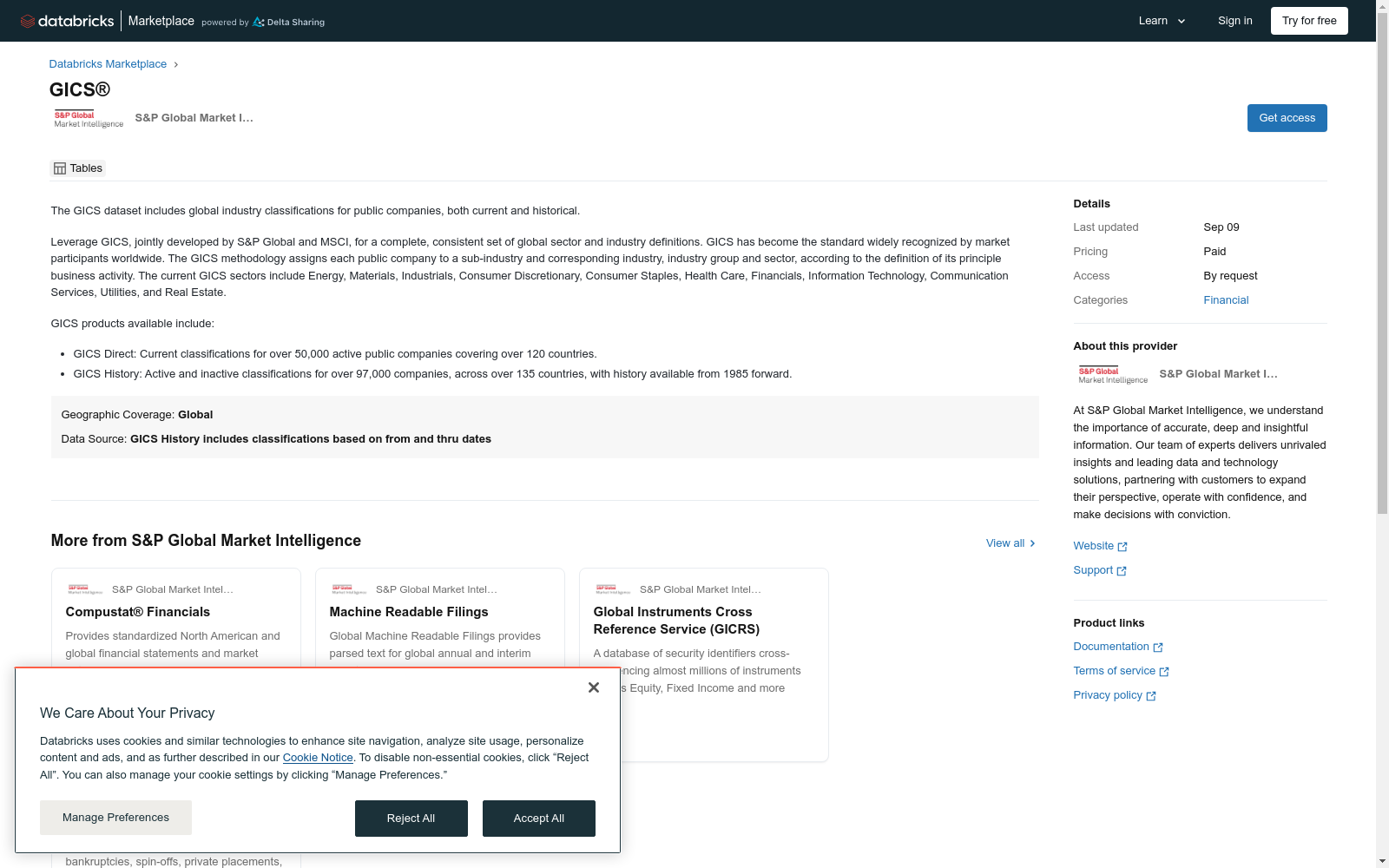Click the Privacy policy external icon
The width and height of the screenshot is (1389, 868).
click(x=1151, y=696)
